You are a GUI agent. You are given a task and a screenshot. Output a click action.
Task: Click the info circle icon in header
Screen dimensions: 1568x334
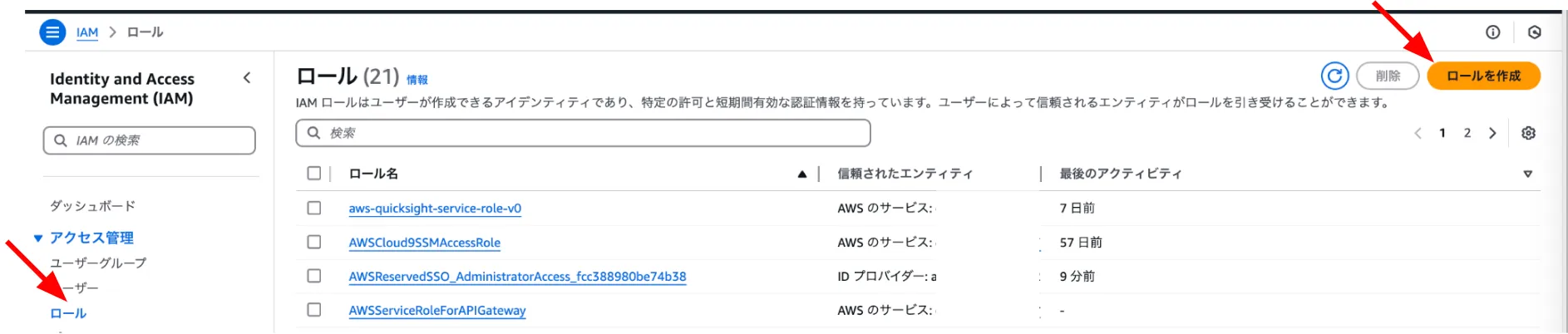click(x=1493, y=32)
